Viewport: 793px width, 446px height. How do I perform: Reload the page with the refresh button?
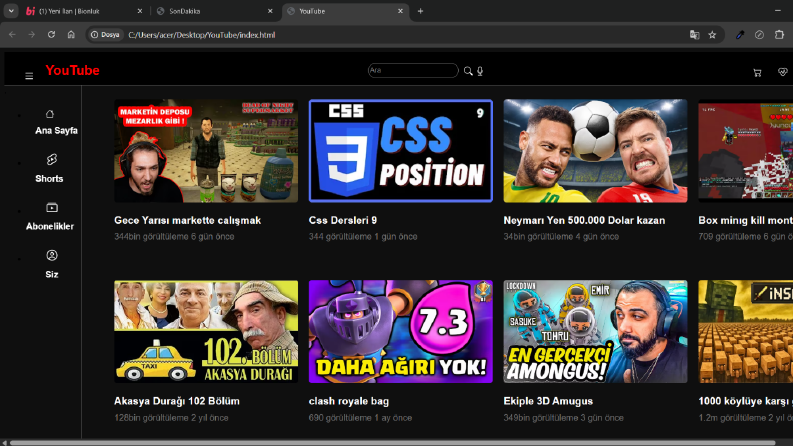[x=51, y=35]
